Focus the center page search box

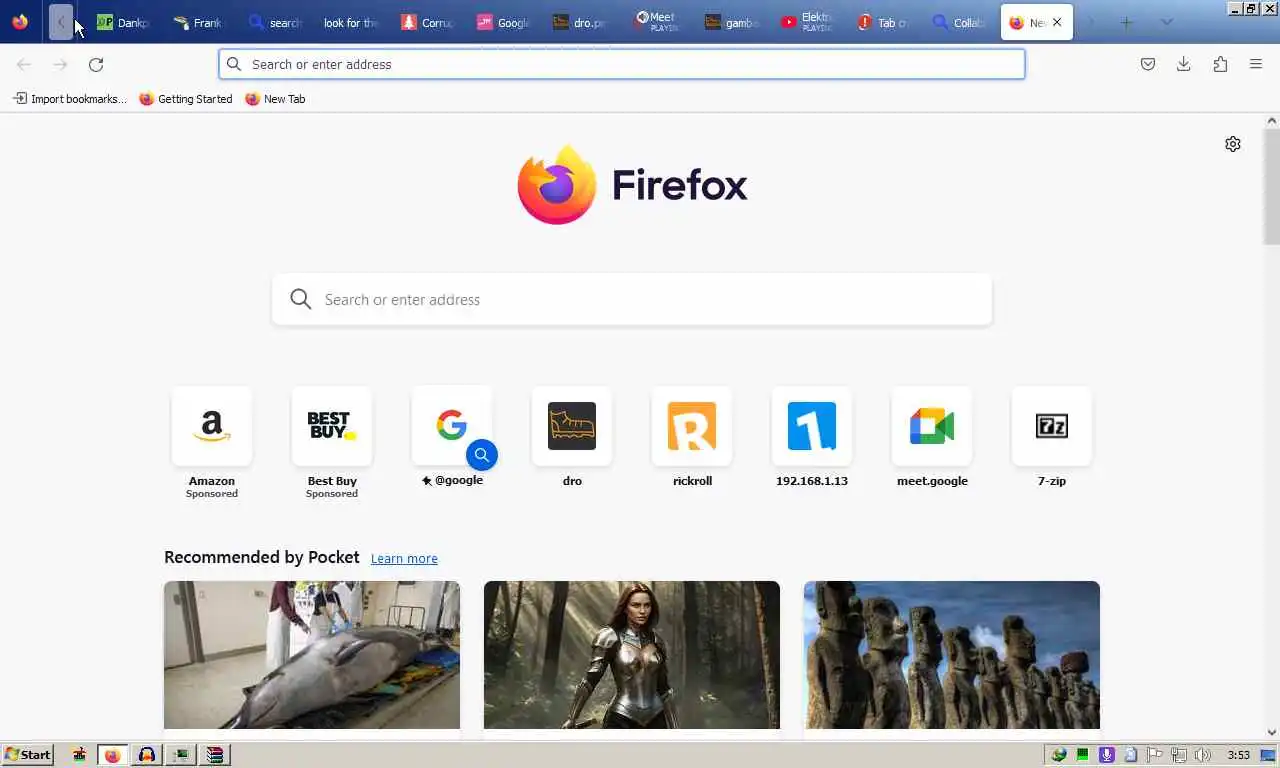[x=632, y=299]
